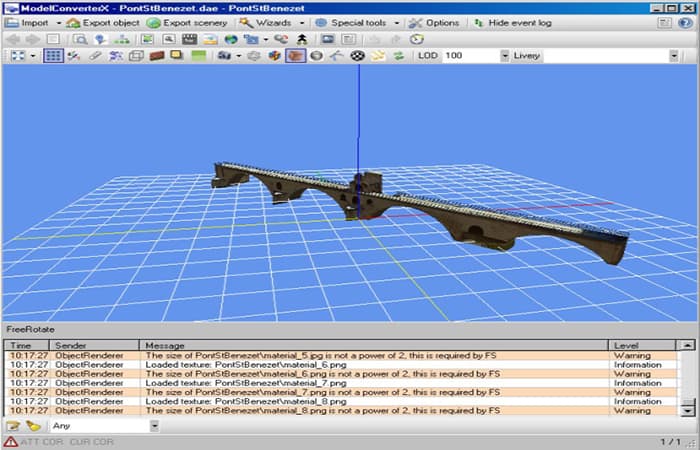
Task: Expand the Wizards dropdown arrow
Action: (302, 23)
